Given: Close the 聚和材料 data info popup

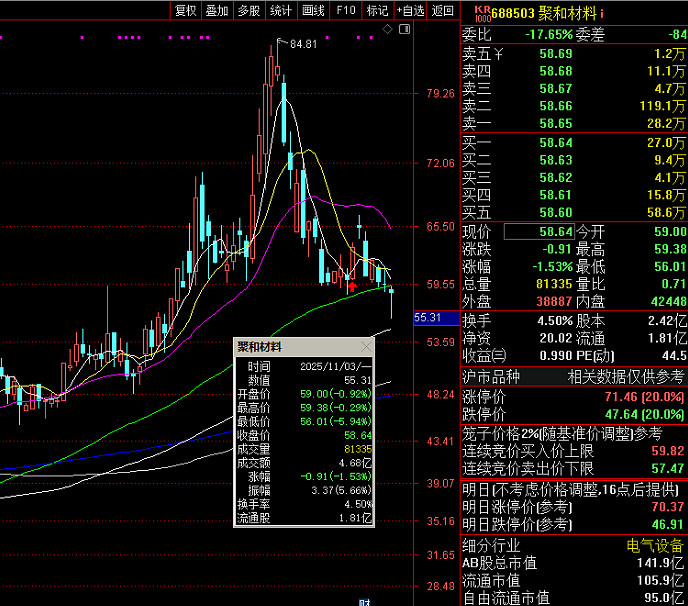Looking at the screenshot, I should pos(366,347).
